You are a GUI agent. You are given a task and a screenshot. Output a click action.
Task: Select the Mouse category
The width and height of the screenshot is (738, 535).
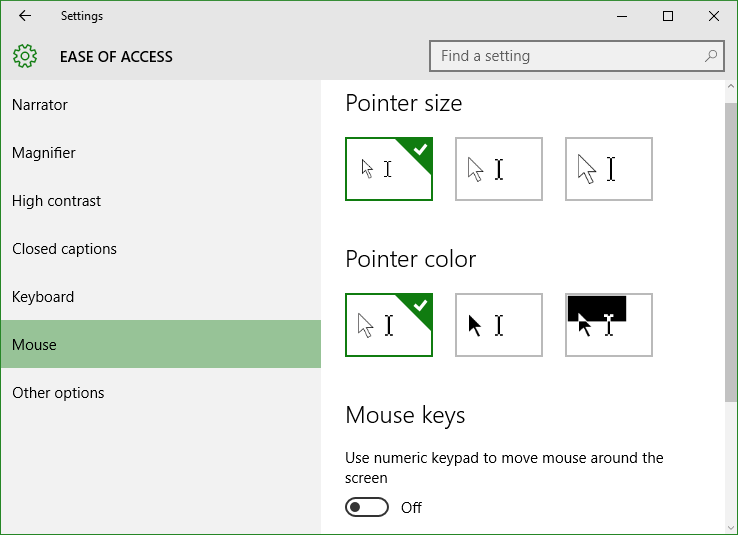click(160, 344)
